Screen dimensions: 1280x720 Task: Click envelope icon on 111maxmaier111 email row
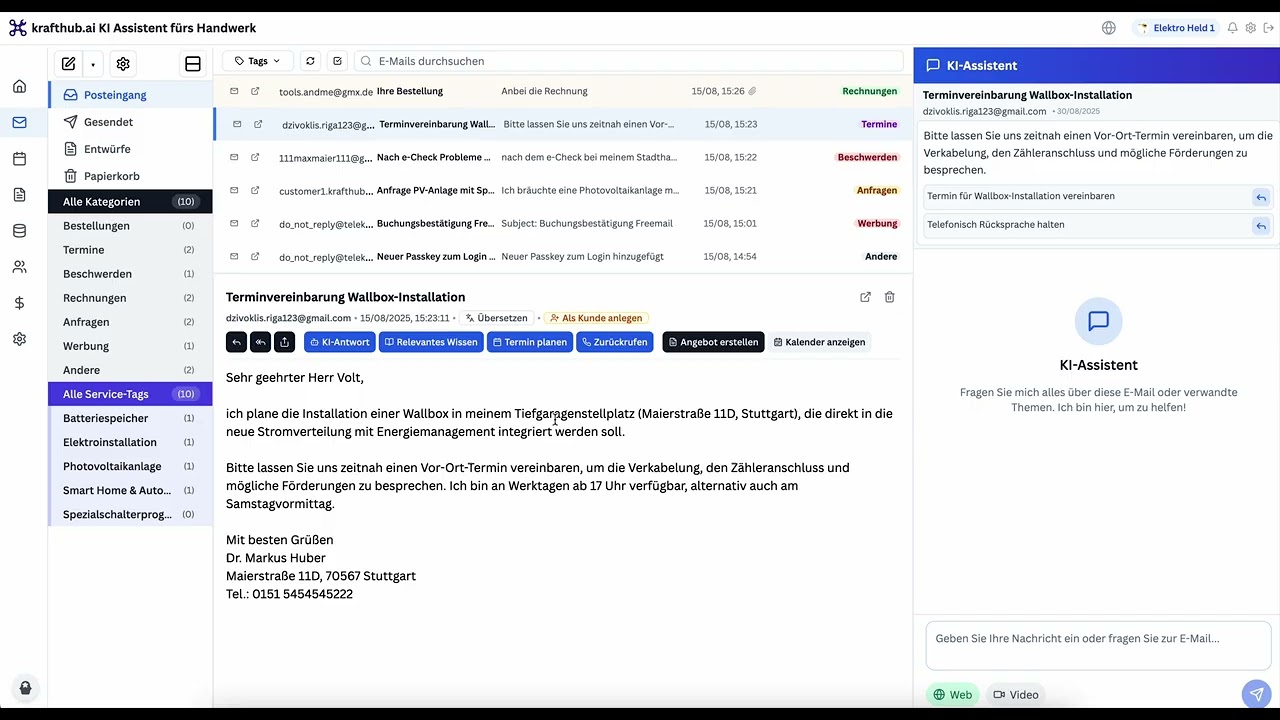coord(234,157)
